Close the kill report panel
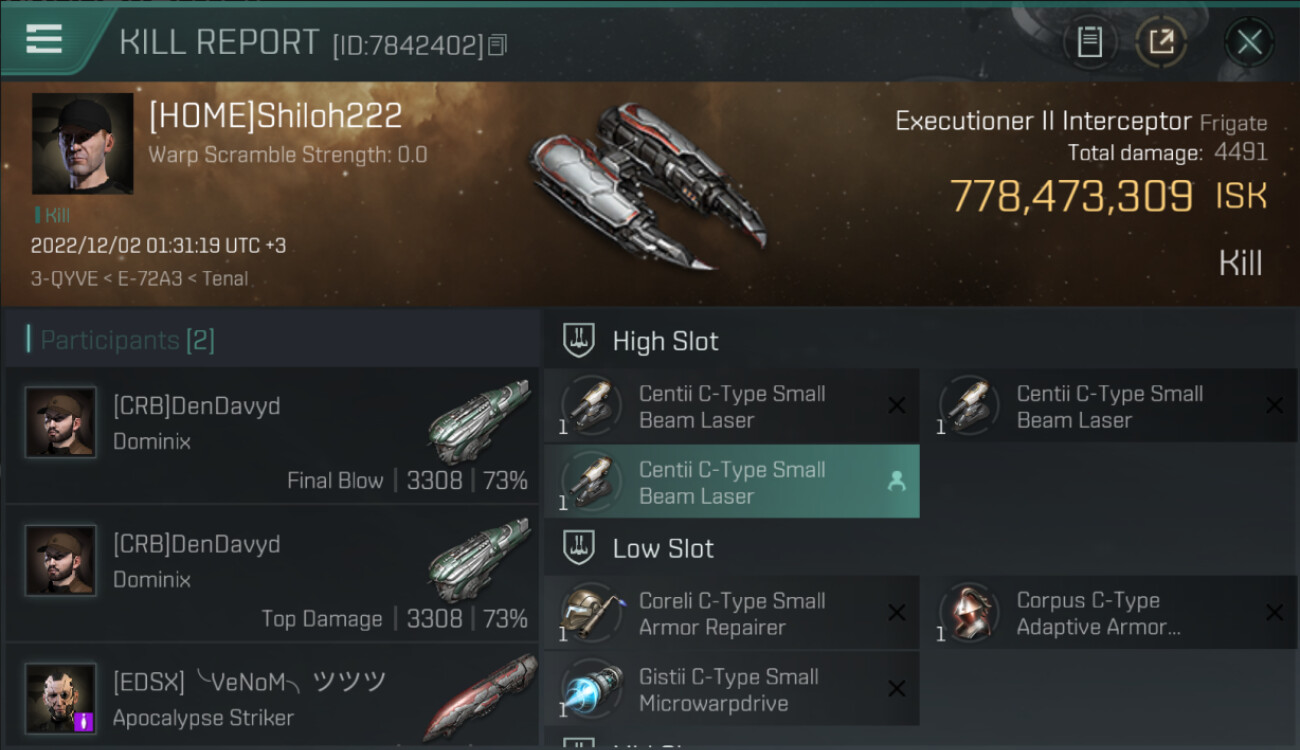The image size is (1300, 750). (1249, 42)
